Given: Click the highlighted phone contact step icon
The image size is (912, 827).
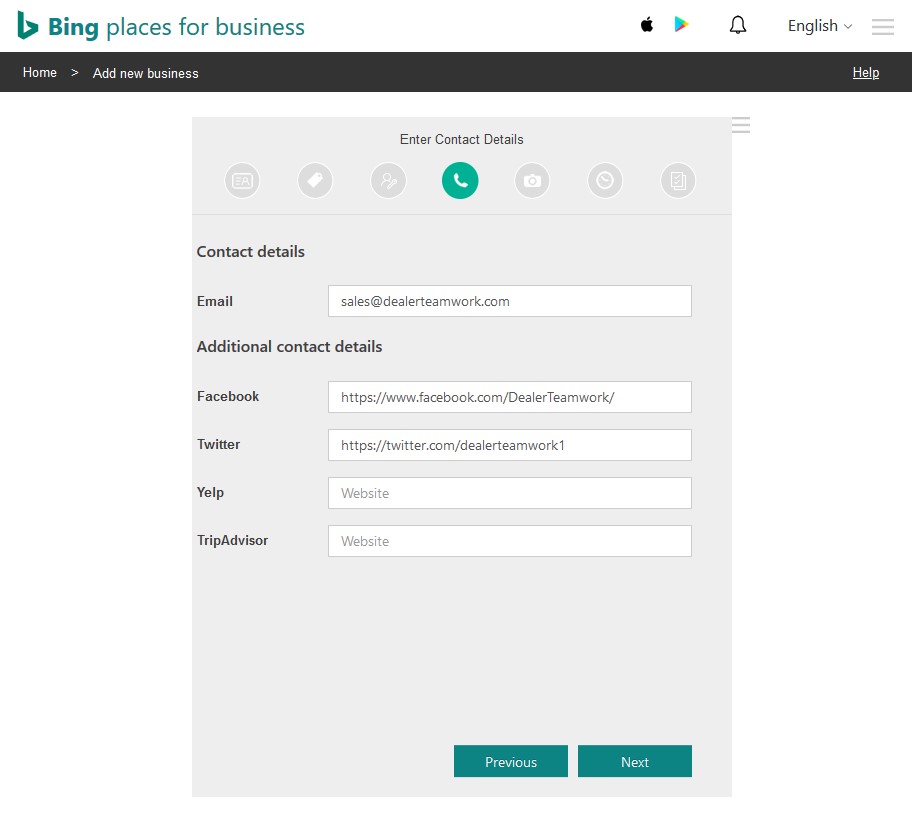Looking at the screenshot, I should click(x=460, y=180).
